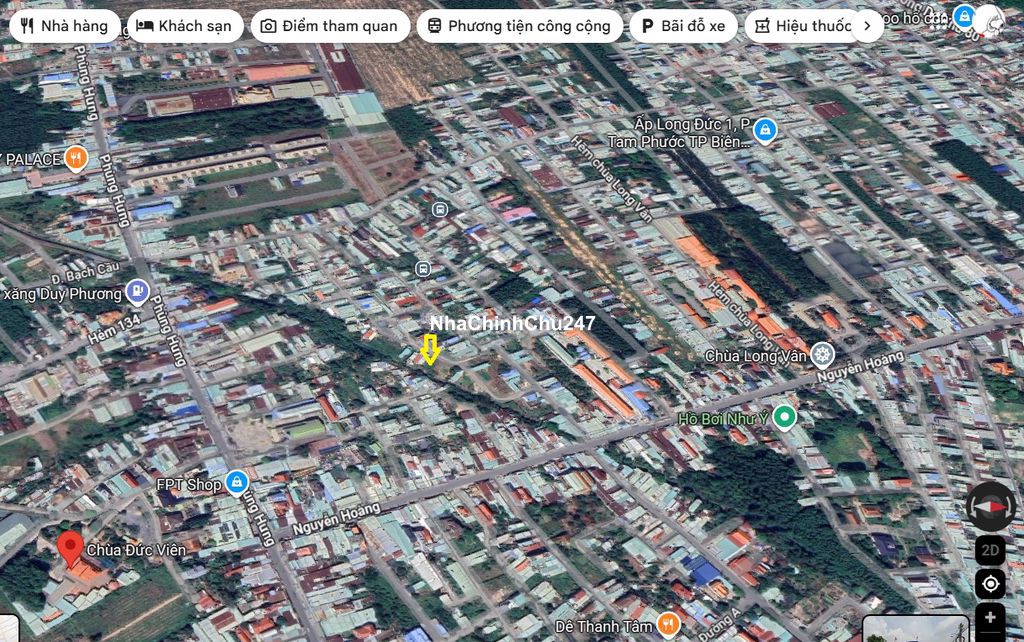
Task: Click the Dê Thanh Tâm restaurant marker
Action: [668, 625]
